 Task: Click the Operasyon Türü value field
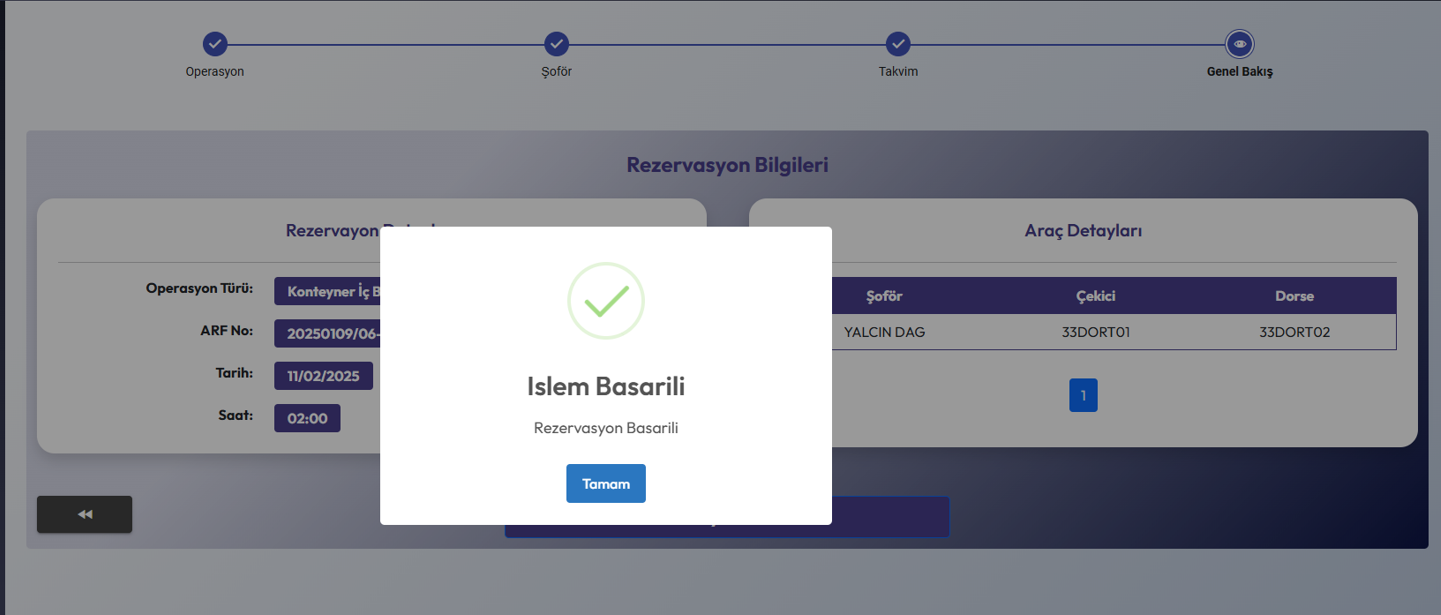pyautogui.click(x=328, y=291)
